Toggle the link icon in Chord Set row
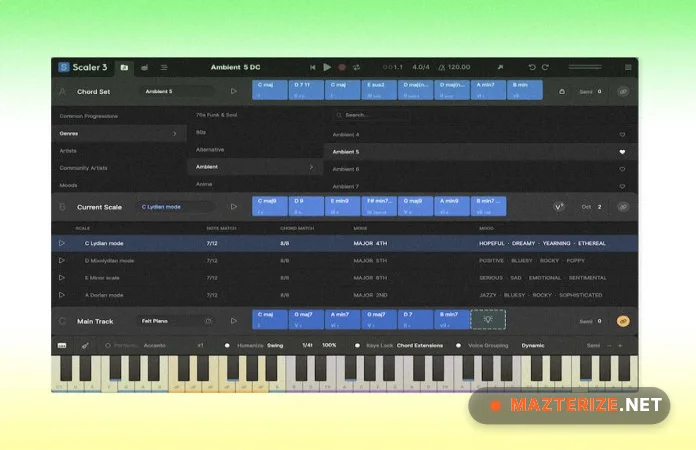Image resolution: width=696 pixels, height=450 pixels. [x=623, y=91]
